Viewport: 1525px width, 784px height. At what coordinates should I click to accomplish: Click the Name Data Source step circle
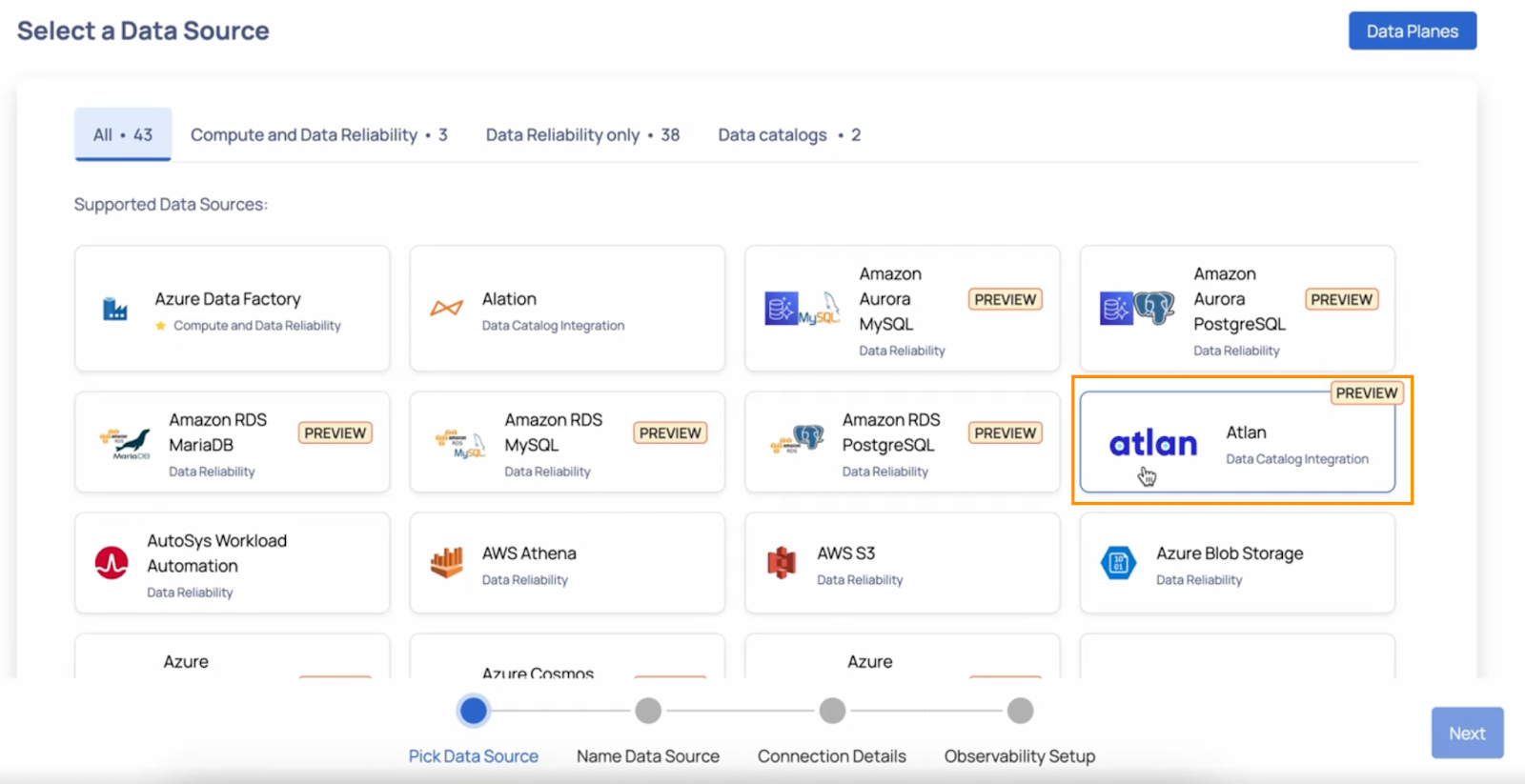point(648,711)
